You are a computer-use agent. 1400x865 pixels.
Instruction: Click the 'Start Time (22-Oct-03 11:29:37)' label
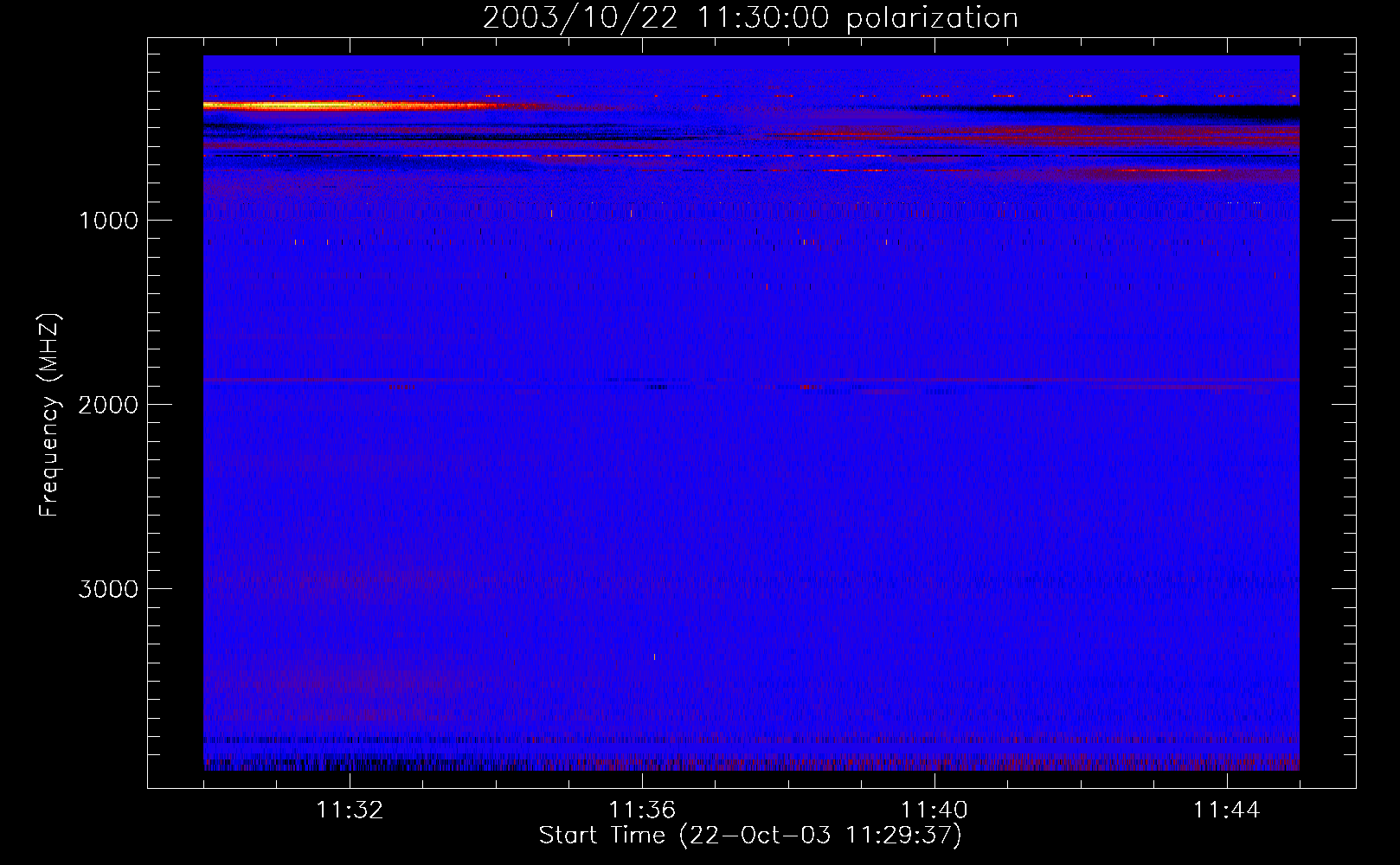750,836
